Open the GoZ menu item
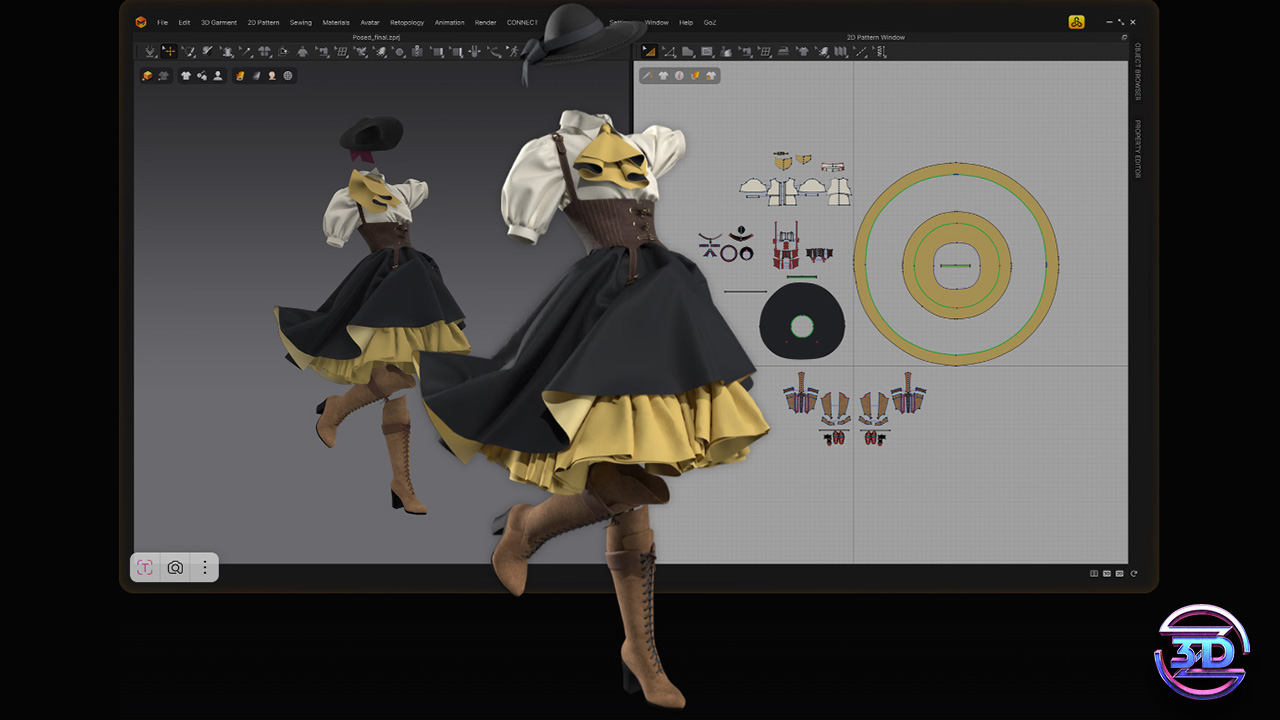 click(710, 22)
